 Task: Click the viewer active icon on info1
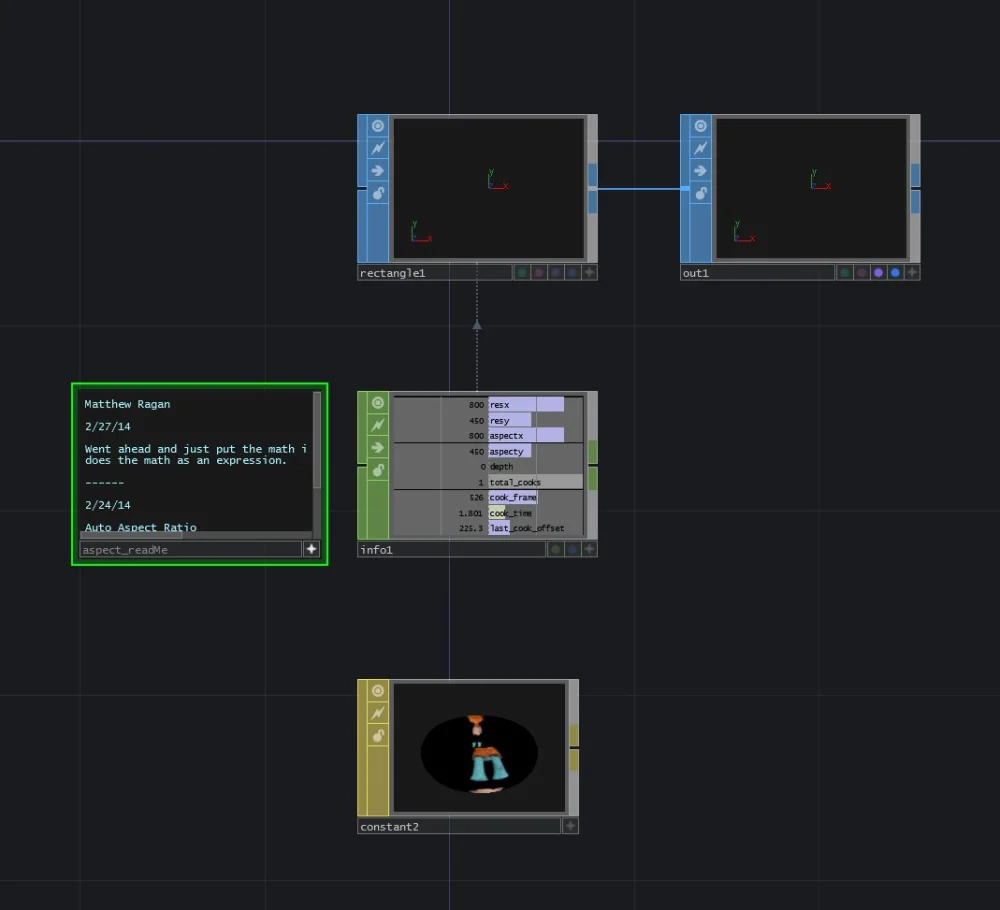[378, 403]
